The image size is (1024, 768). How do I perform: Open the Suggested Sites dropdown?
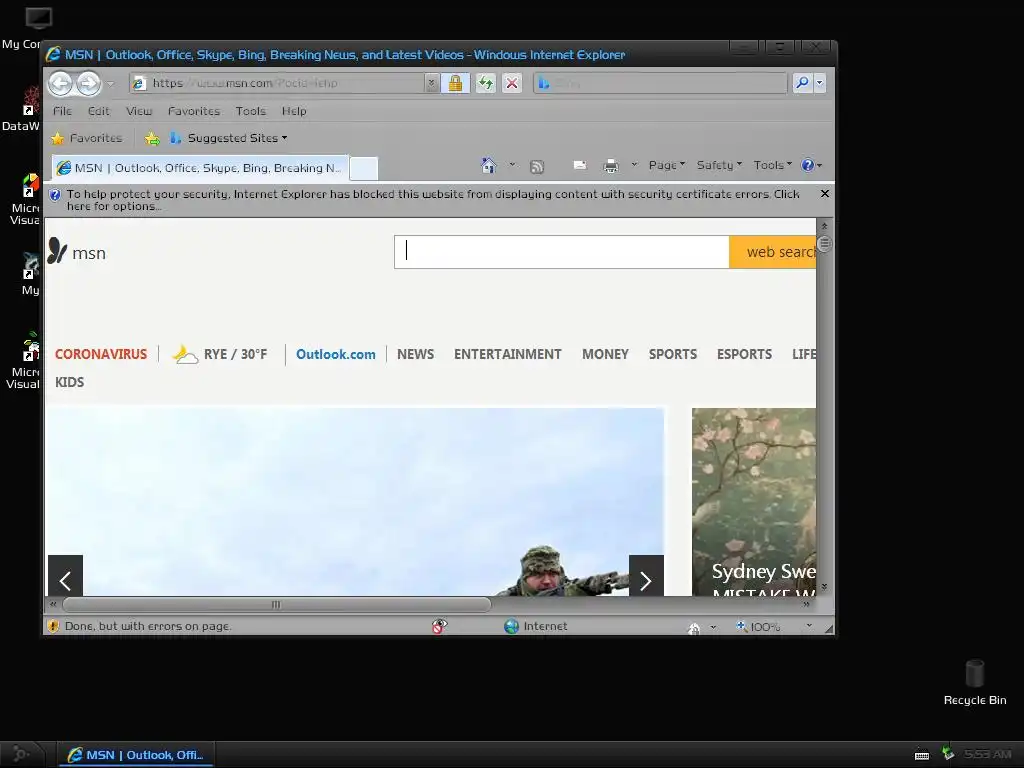229,138
